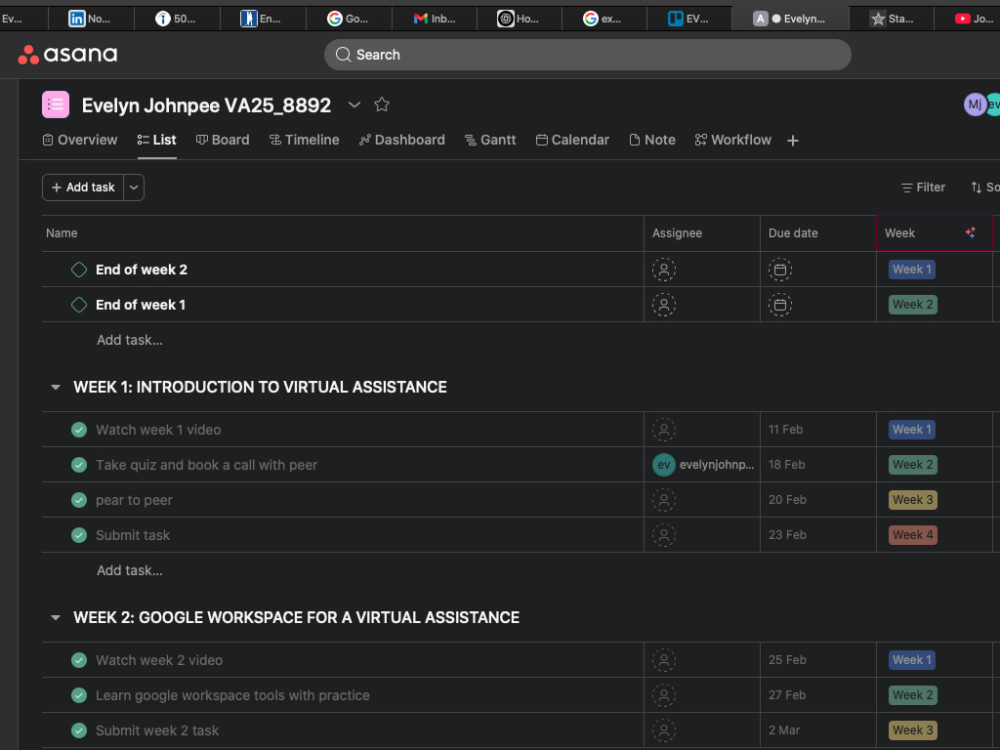Click the AI sparkle icon in Week column

click(970, 233)
